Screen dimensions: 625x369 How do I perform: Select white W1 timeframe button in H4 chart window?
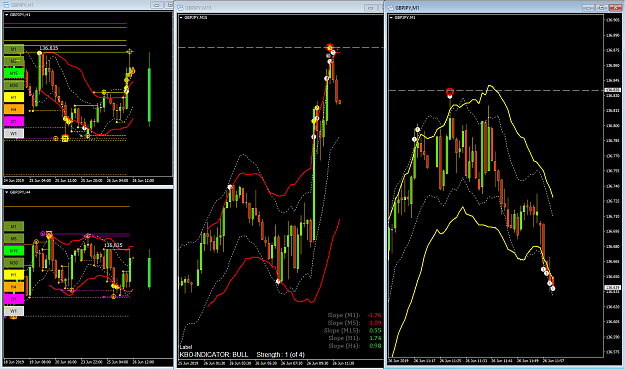[14, 311]
